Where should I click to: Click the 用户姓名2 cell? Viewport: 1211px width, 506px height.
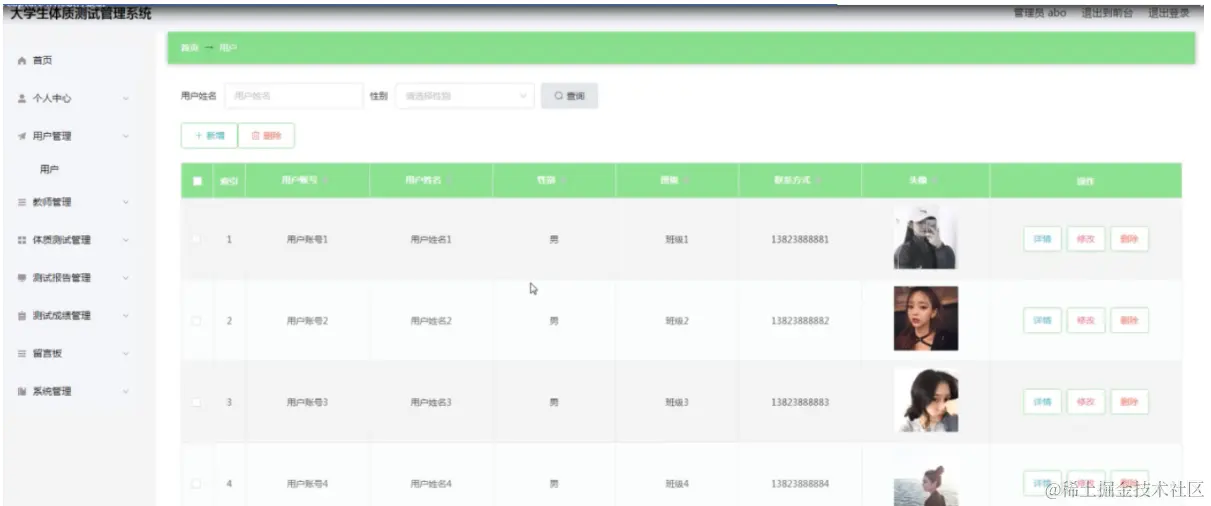pos(431,321)
